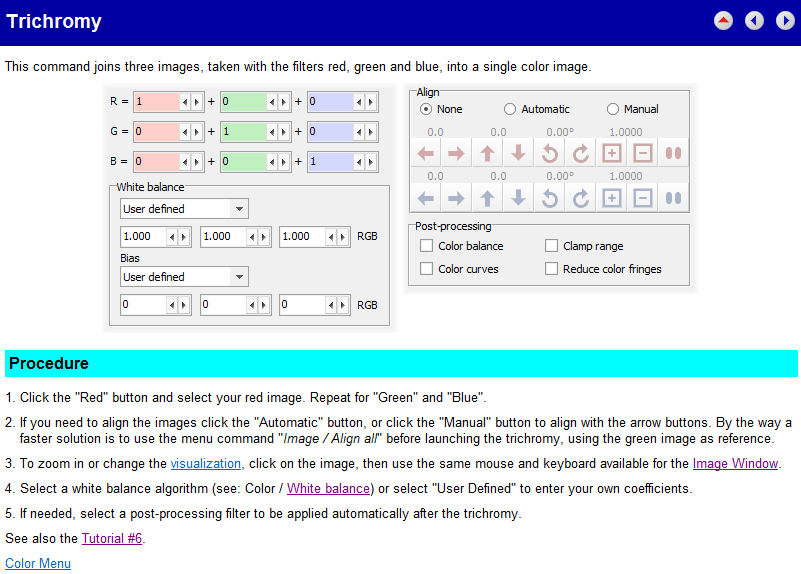The height and width of the screenshot is (574, 801).
Task: Shift blue image left with blue left arrow
Action: pos(426,198)
